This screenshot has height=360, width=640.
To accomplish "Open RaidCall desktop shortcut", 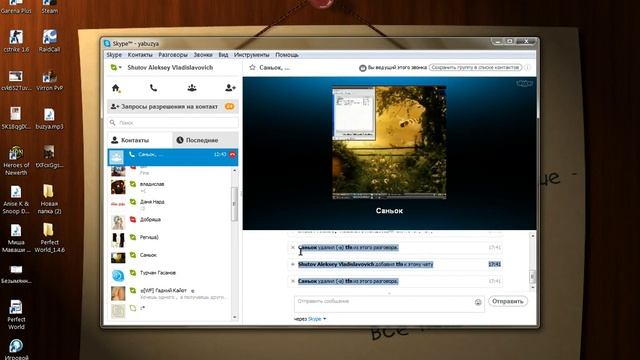I will coord(49,41).
